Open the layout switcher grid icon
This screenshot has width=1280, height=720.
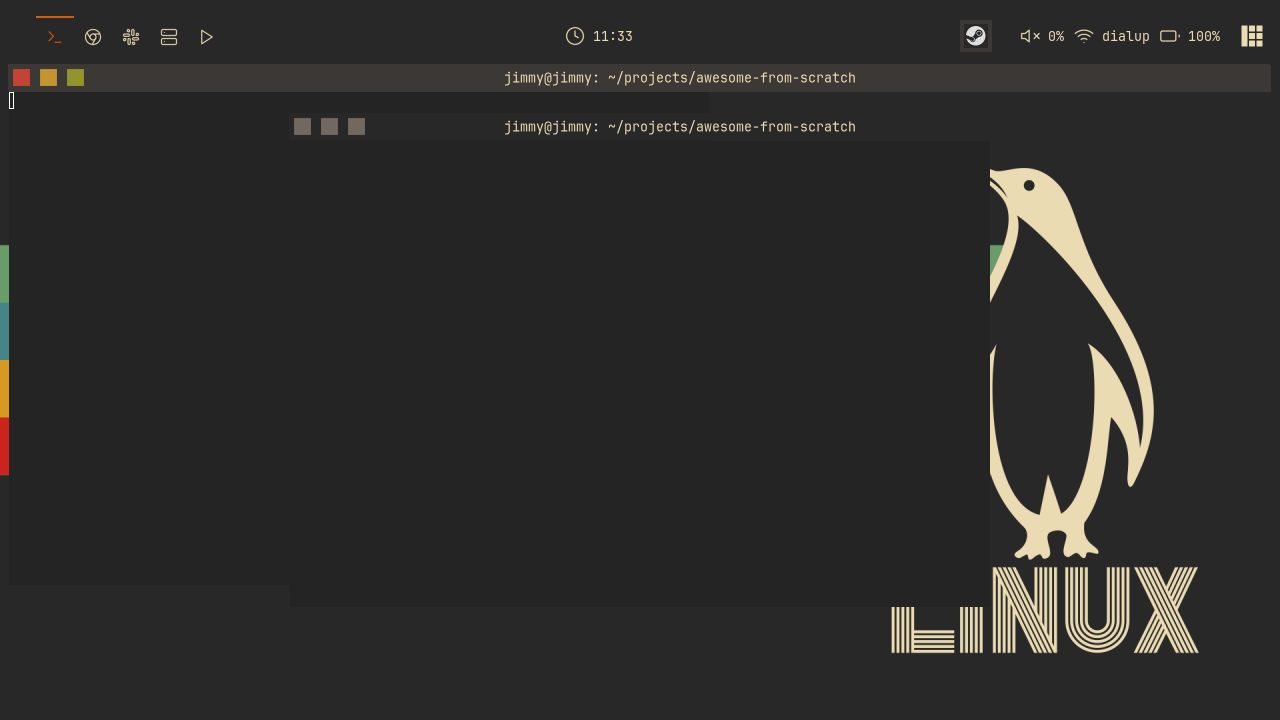tap(1252, 36)
